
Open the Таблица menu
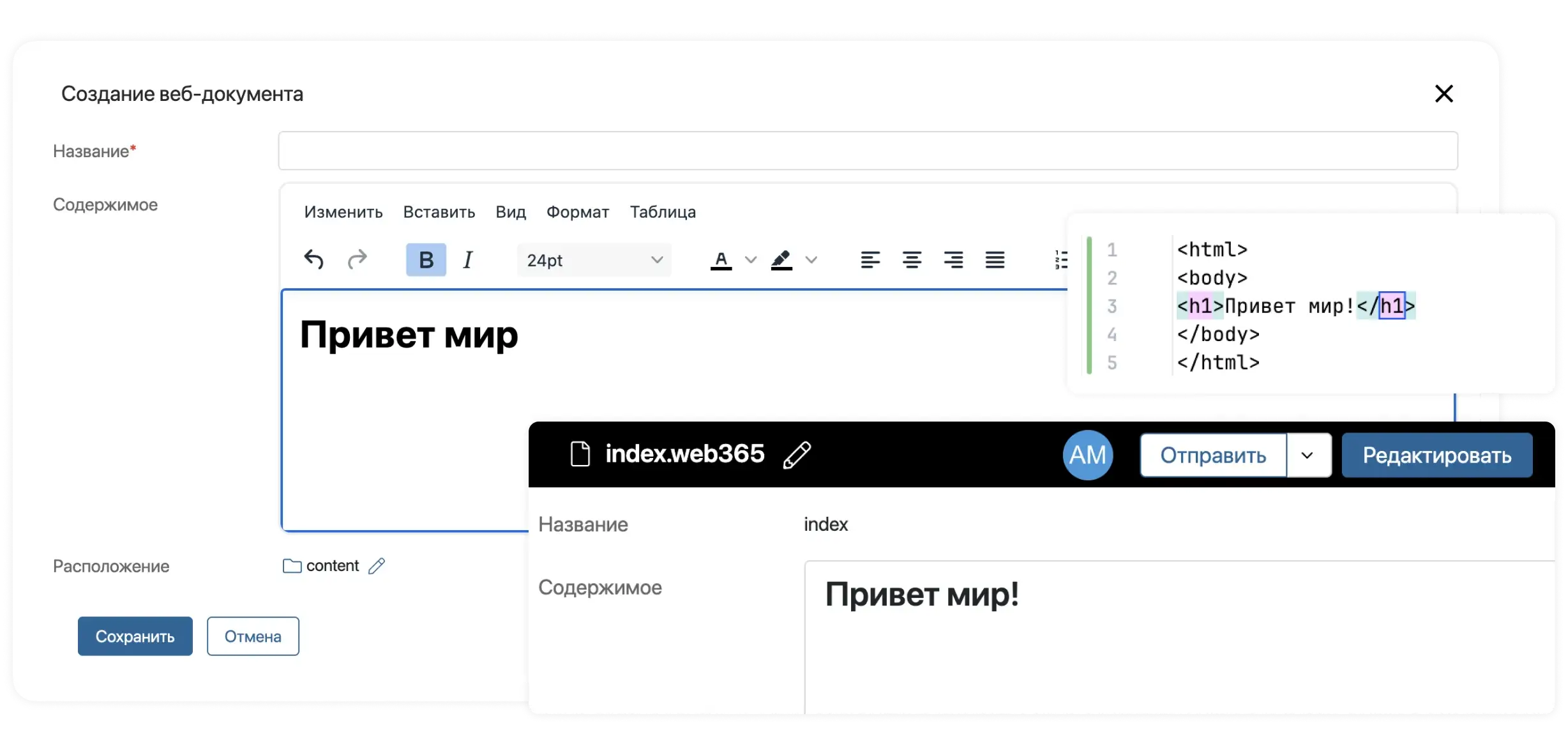coord(663,212)
